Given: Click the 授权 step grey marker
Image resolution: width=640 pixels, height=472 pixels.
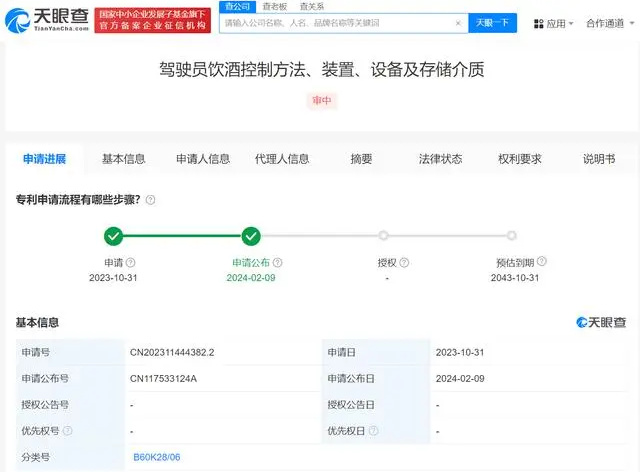Looking at the screenshot, I should (x=383, y=236).
